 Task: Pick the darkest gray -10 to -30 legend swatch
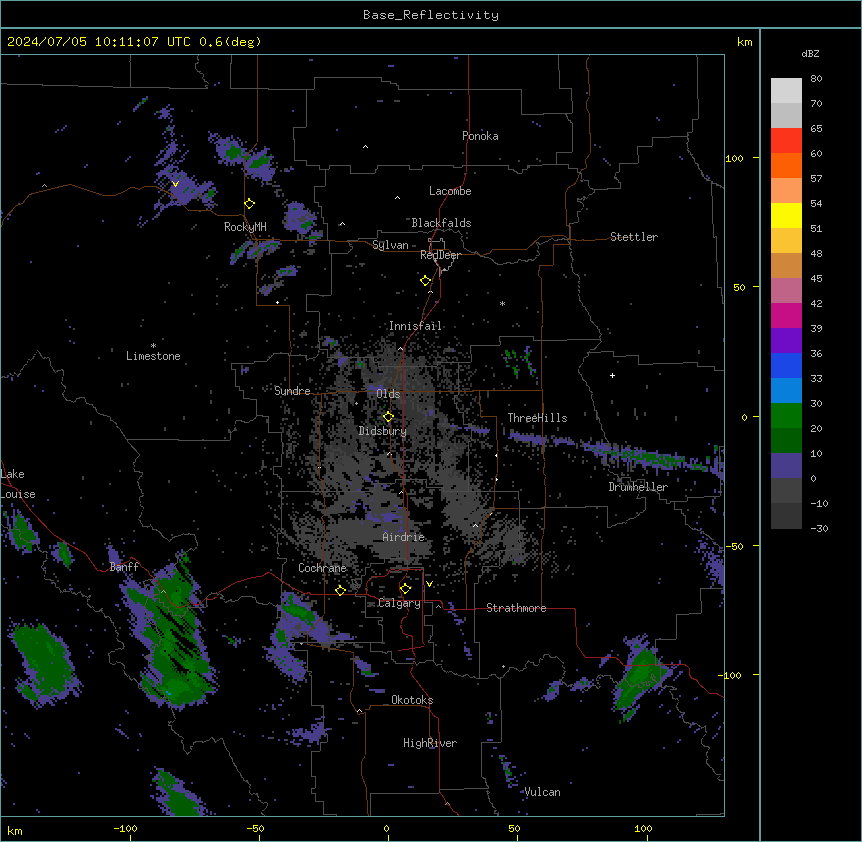click(x=786, y=516)
